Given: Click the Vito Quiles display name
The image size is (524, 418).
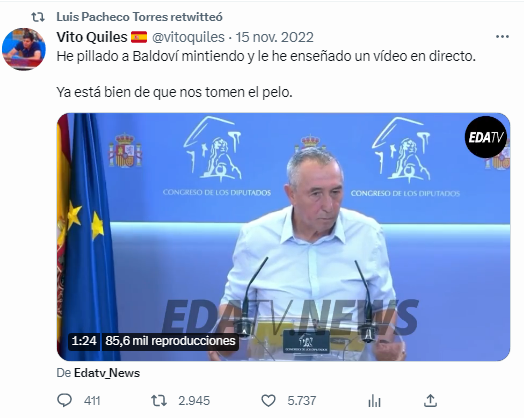Looking at the screenshot, I should pyautogui.click(x=92, y=37).
